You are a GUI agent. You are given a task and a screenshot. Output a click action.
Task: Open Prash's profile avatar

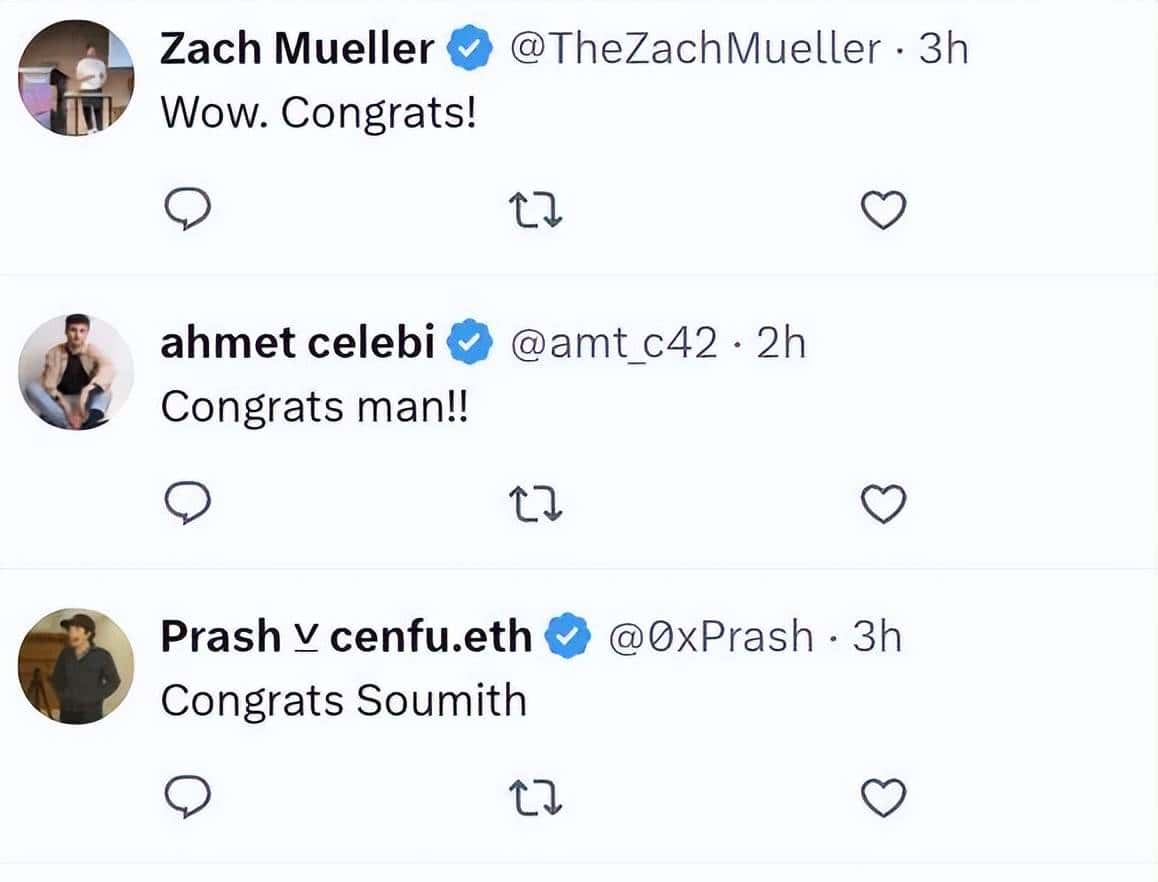point(77,665)
